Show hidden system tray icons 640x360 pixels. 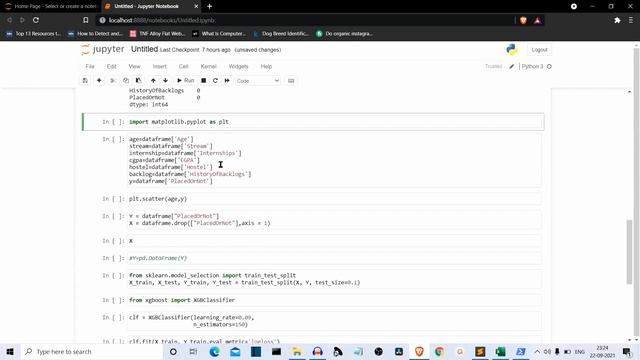pyautogui.click(x=537, y=351)
